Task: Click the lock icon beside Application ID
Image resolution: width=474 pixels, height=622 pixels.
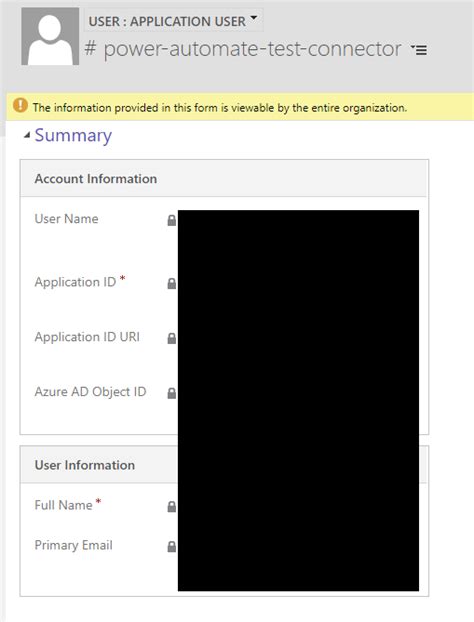Action: (172, 283)
